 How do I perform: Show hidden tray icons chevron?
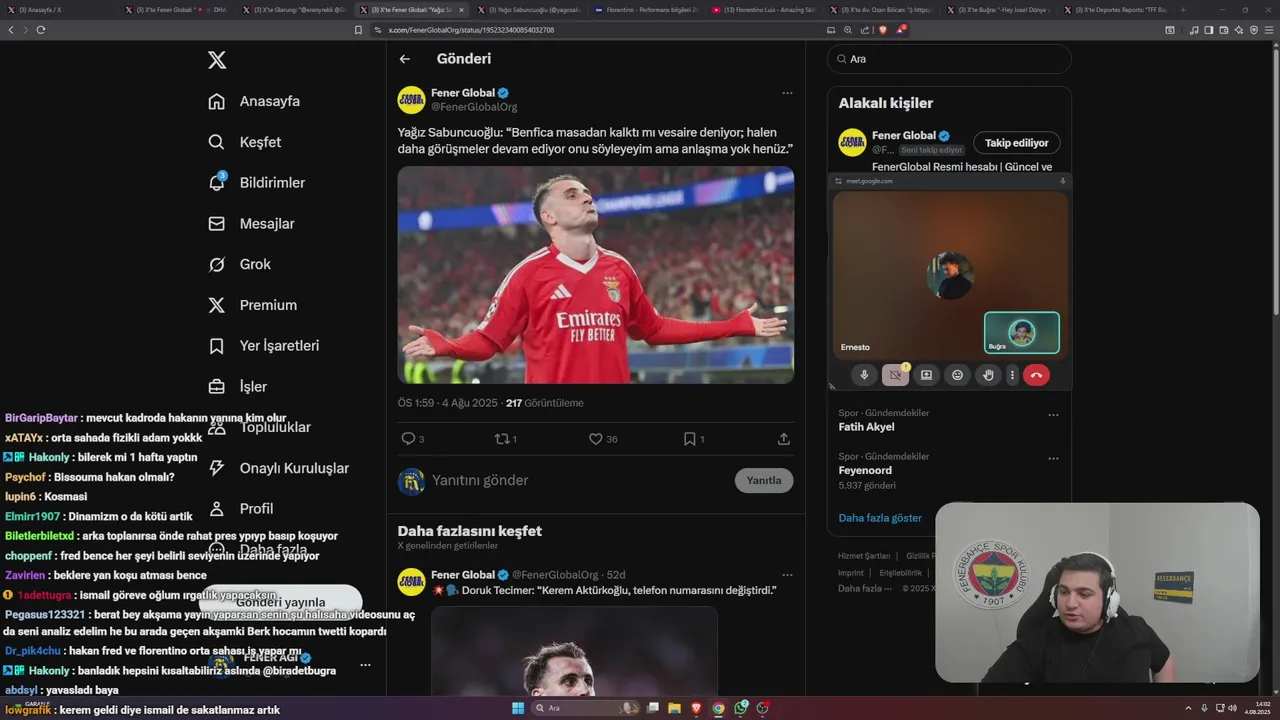point(1189,708)
